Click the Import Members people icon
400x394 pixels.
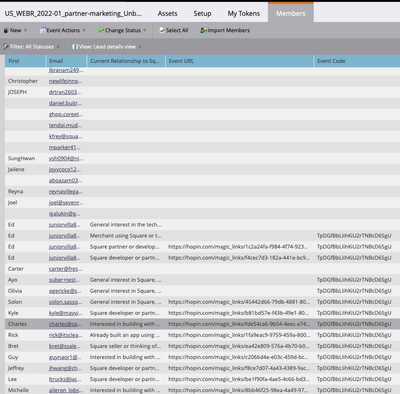click(203, 30)
